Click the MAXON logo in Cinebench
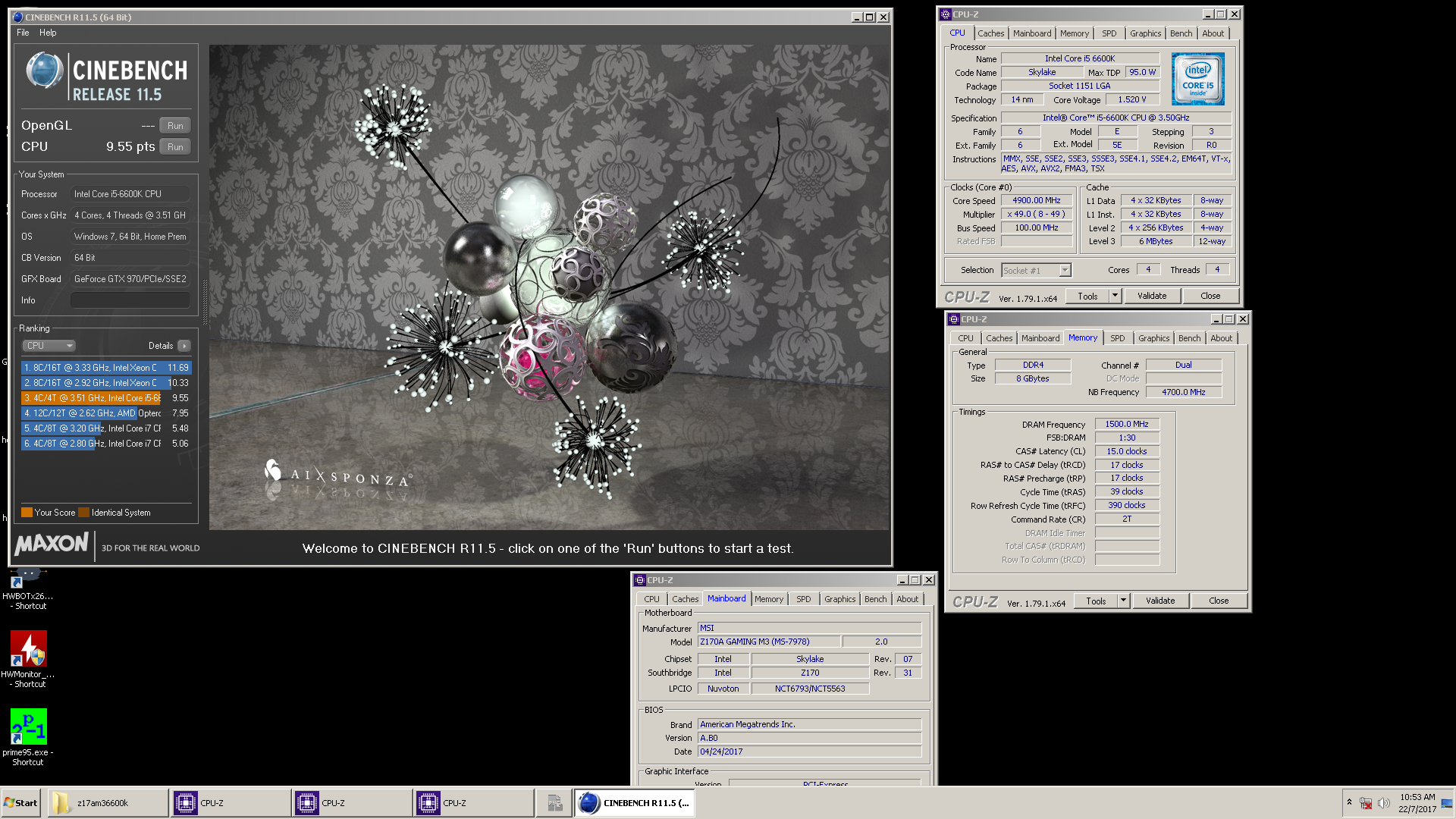This screenshot has height=819, width=1456. 52,544
